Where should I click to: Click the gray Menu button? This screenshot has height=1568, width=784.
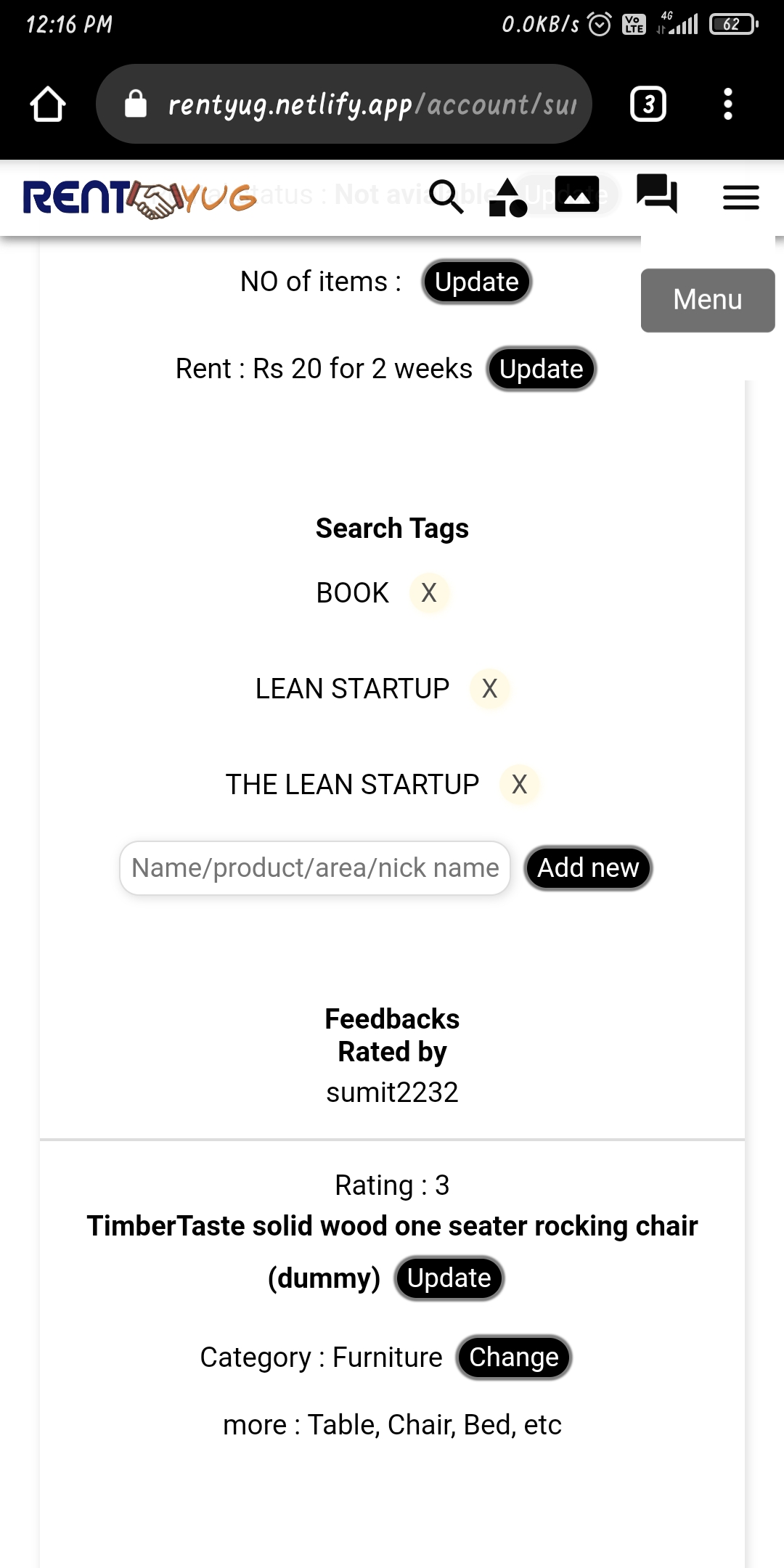point(707,300)
